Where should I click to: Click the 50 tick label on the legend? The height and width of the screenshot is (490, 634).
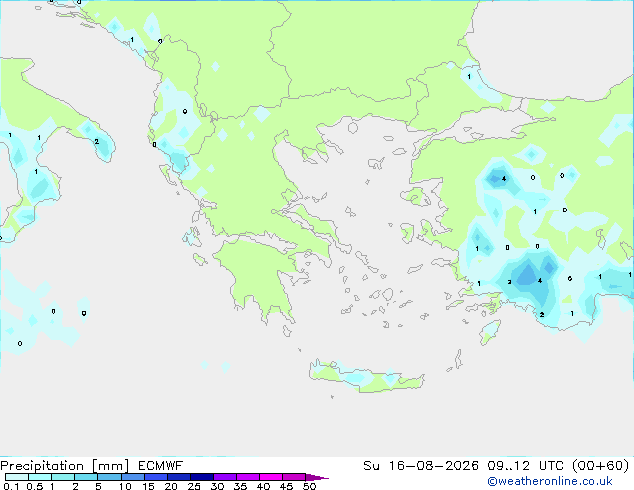pyautogui.click(x=309, y=486)
